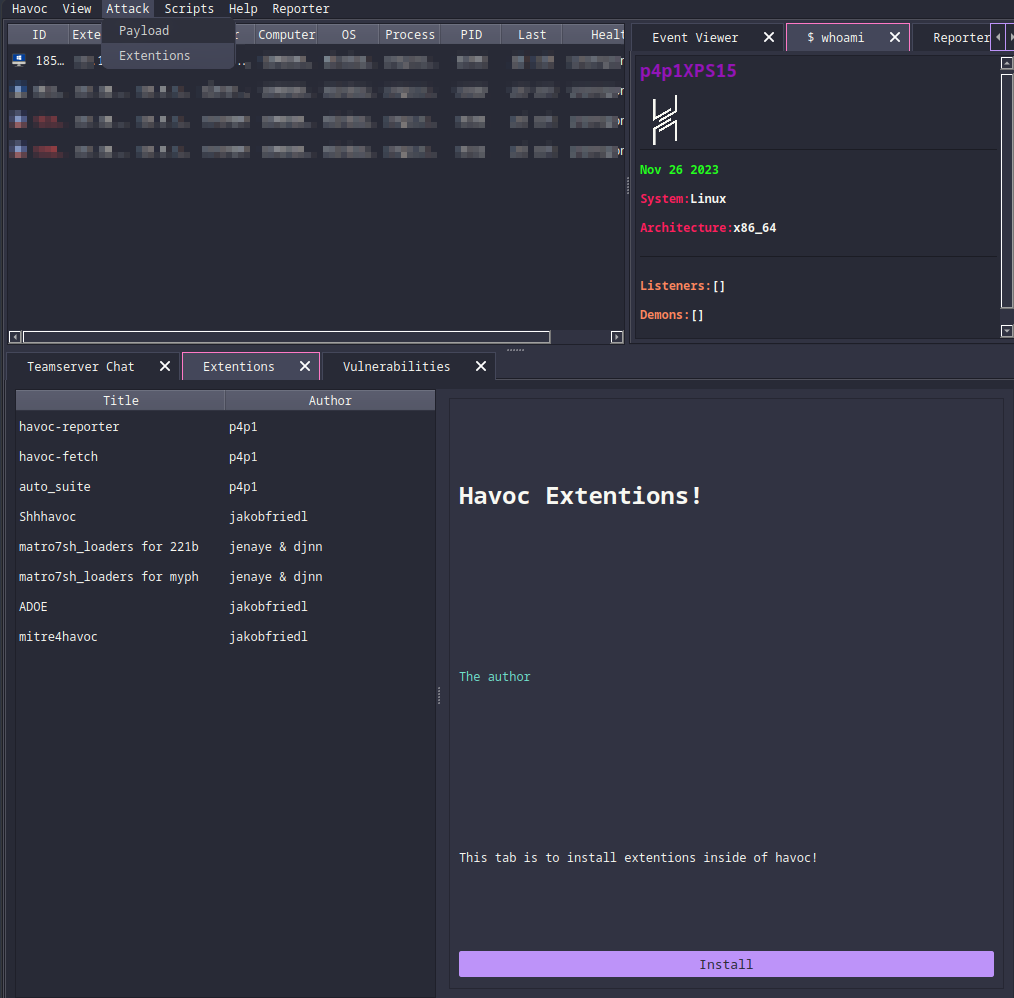Open the Reporter menu in menu bar

click(300, 9)
